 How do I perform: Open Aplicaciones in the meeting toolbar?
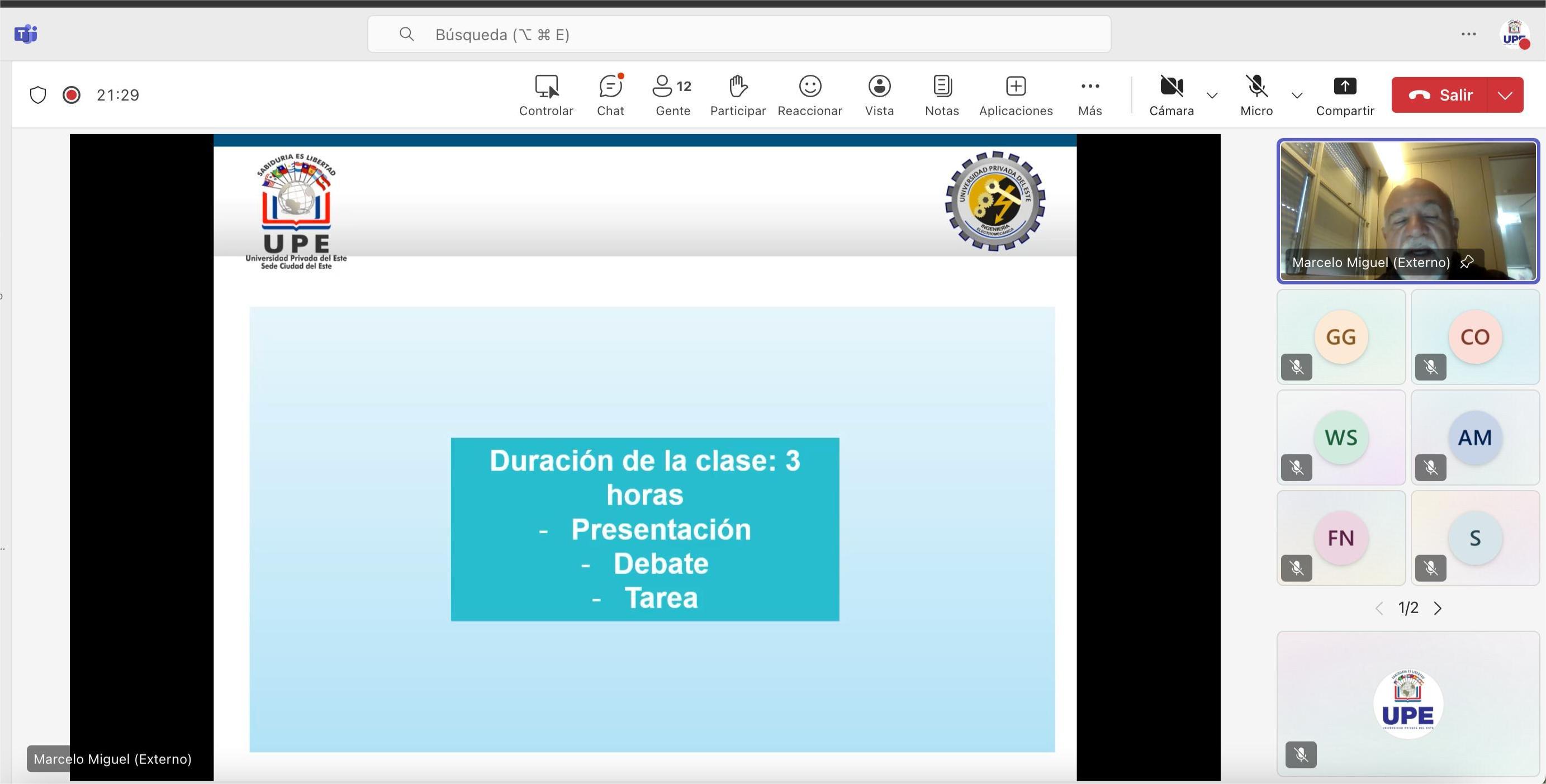click(1016, 94)
